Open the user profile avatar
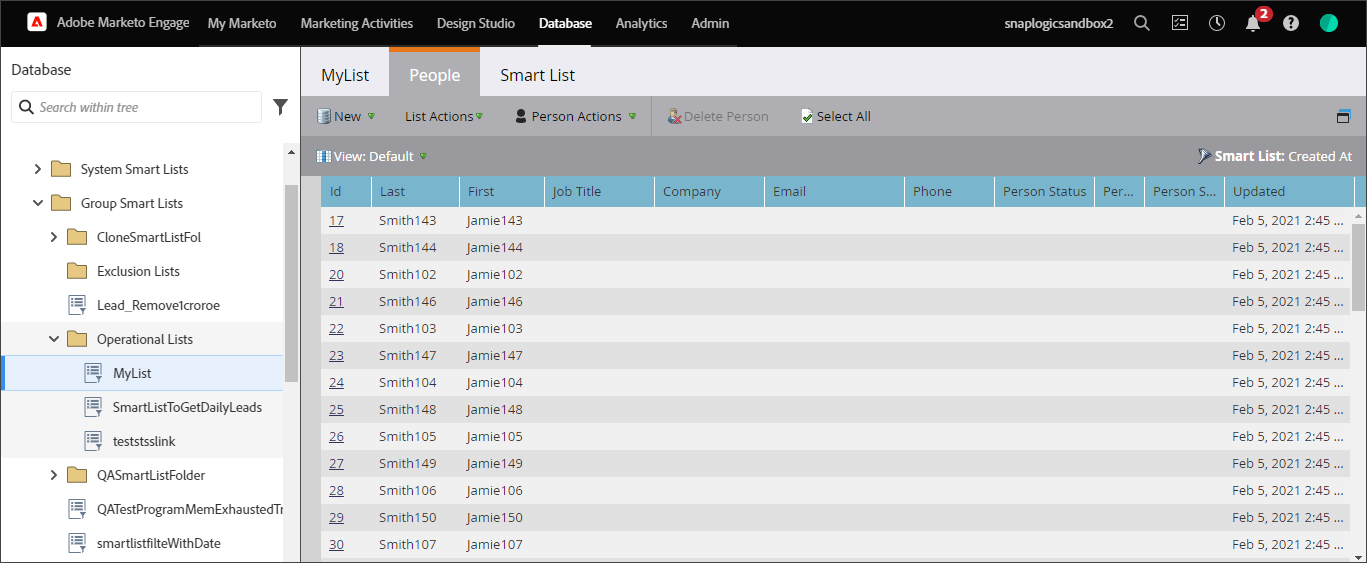1367x563 pixels. tap(1329, 23)
